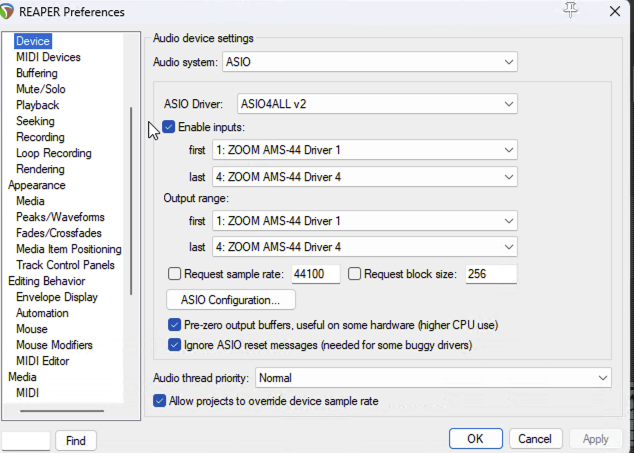This screenshot has height=453, width=634.
Task: Select MIDI Devices in the preferences tree
Action: coord(48,57)
